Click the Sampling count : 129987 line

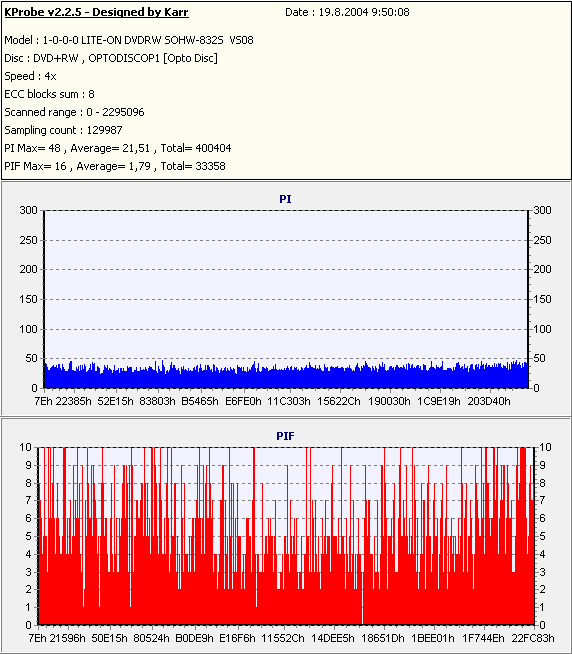tap(63, 130)
